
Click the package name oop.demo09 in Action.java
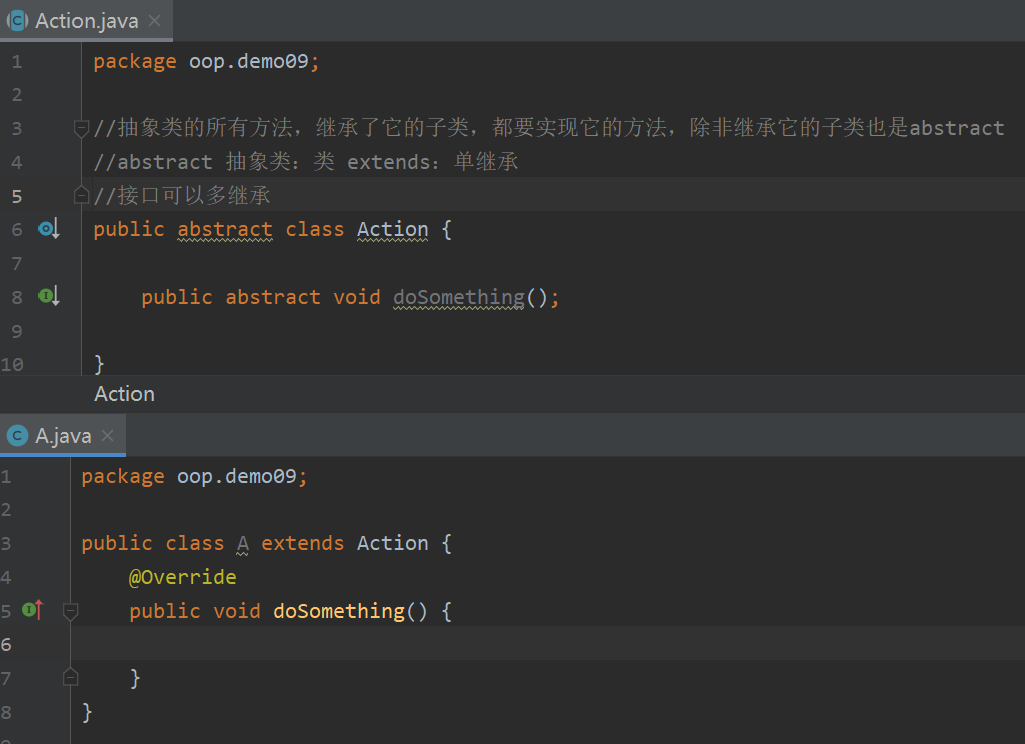(x=249, y=61)
